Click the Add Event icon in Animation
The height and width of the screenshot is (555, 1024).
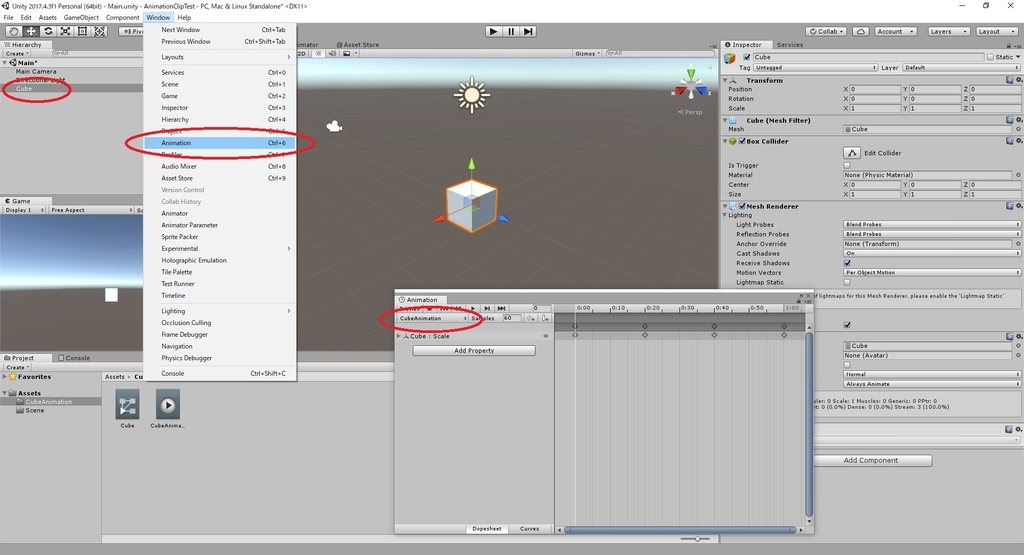pos(545,318)
